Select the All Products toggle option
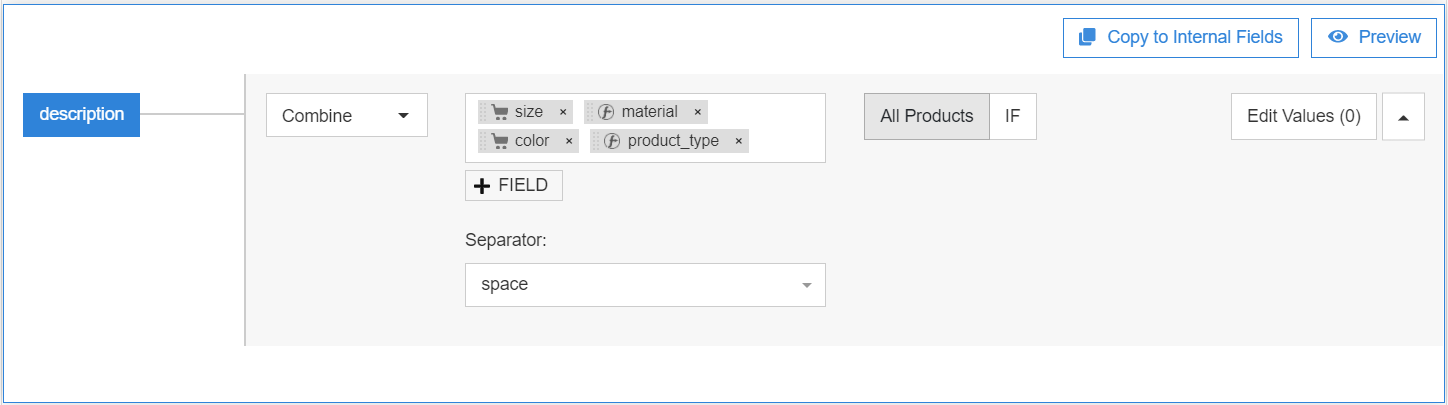 (x=927, y=116)
